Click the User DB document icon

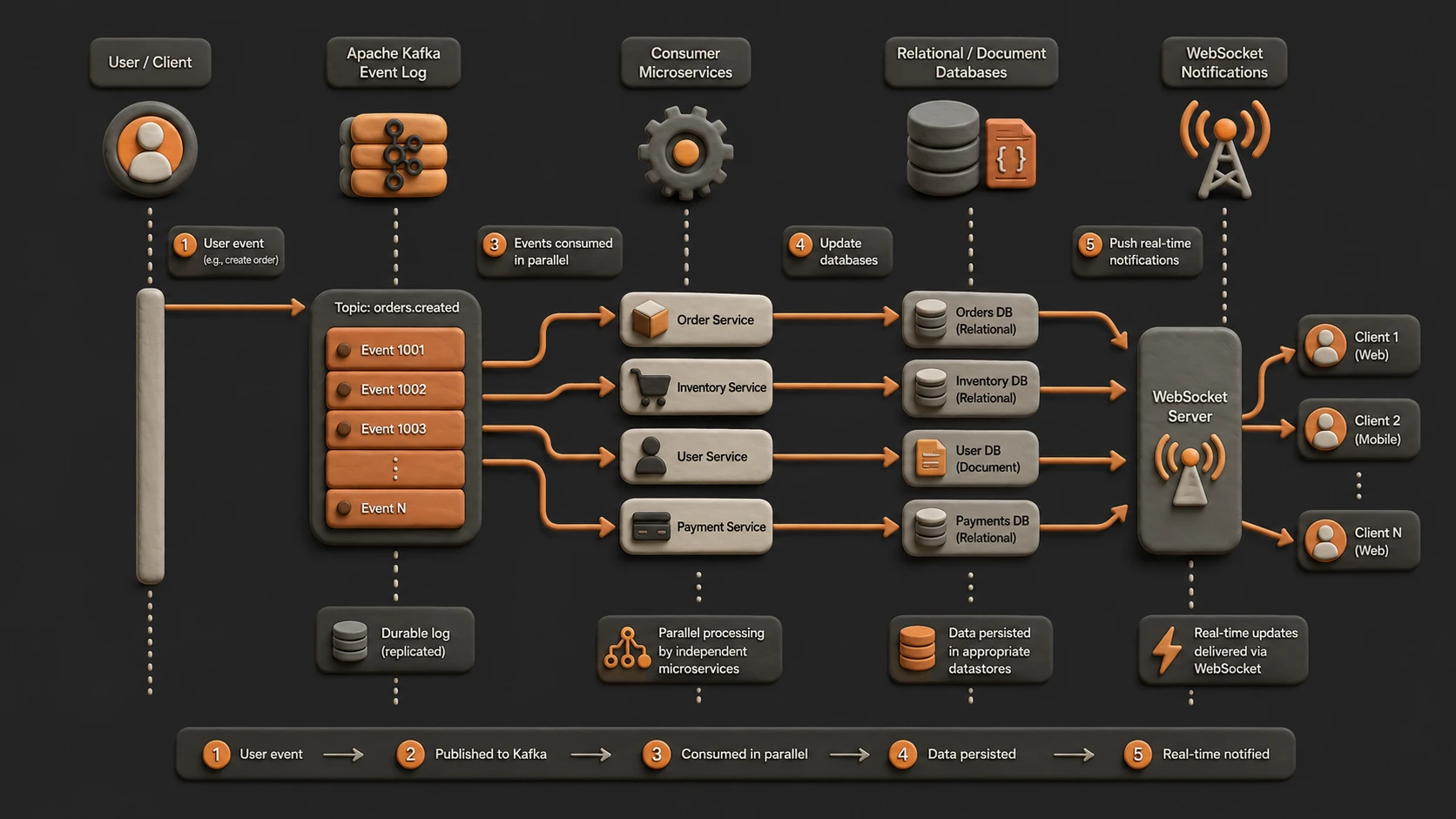930,458
